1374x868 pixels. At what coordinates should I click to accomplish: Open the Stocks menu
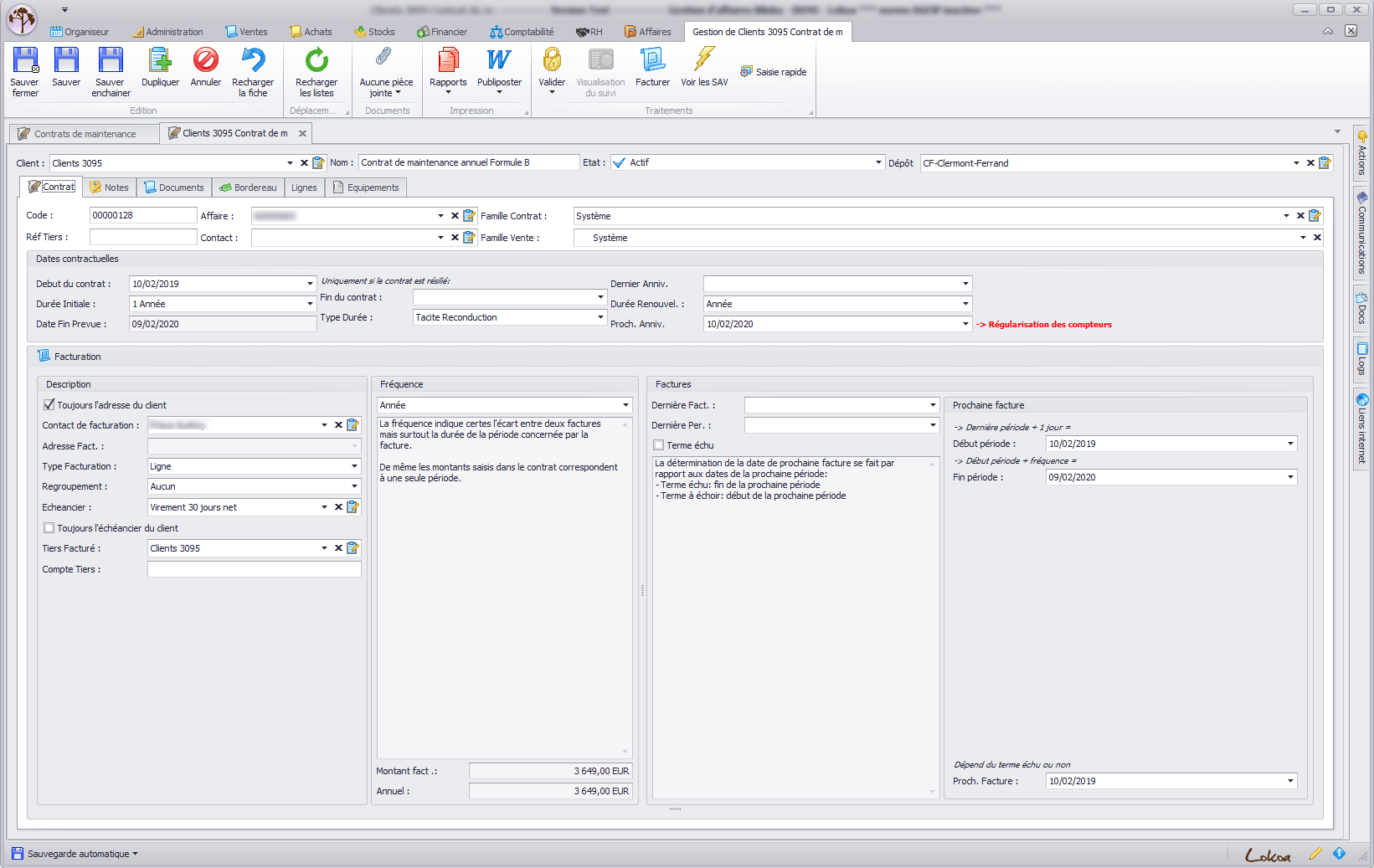coord(374,32)
